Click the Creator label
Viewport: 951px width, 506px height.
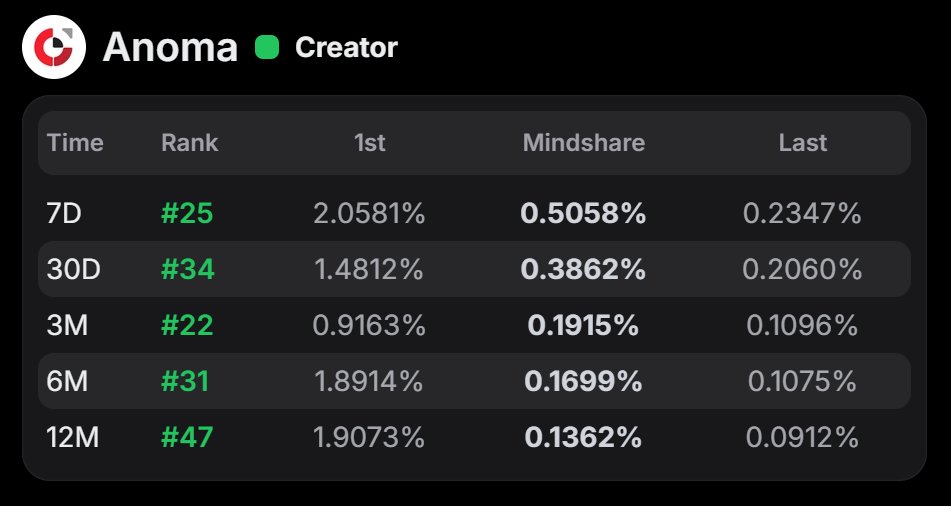346,47
